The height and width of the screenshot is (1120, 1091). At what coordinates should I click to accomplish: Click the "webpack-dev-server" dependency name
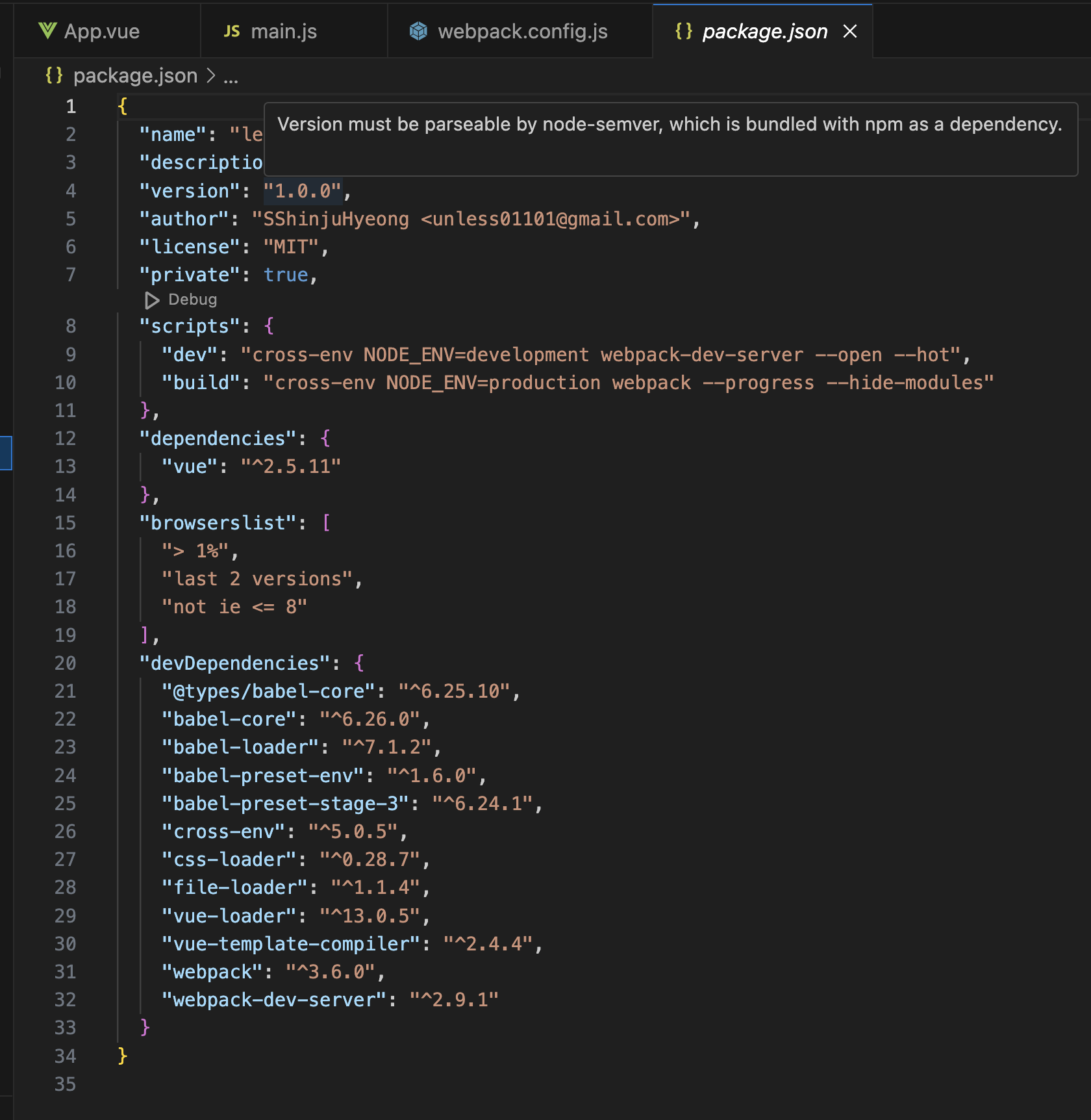click(274, 1000)
